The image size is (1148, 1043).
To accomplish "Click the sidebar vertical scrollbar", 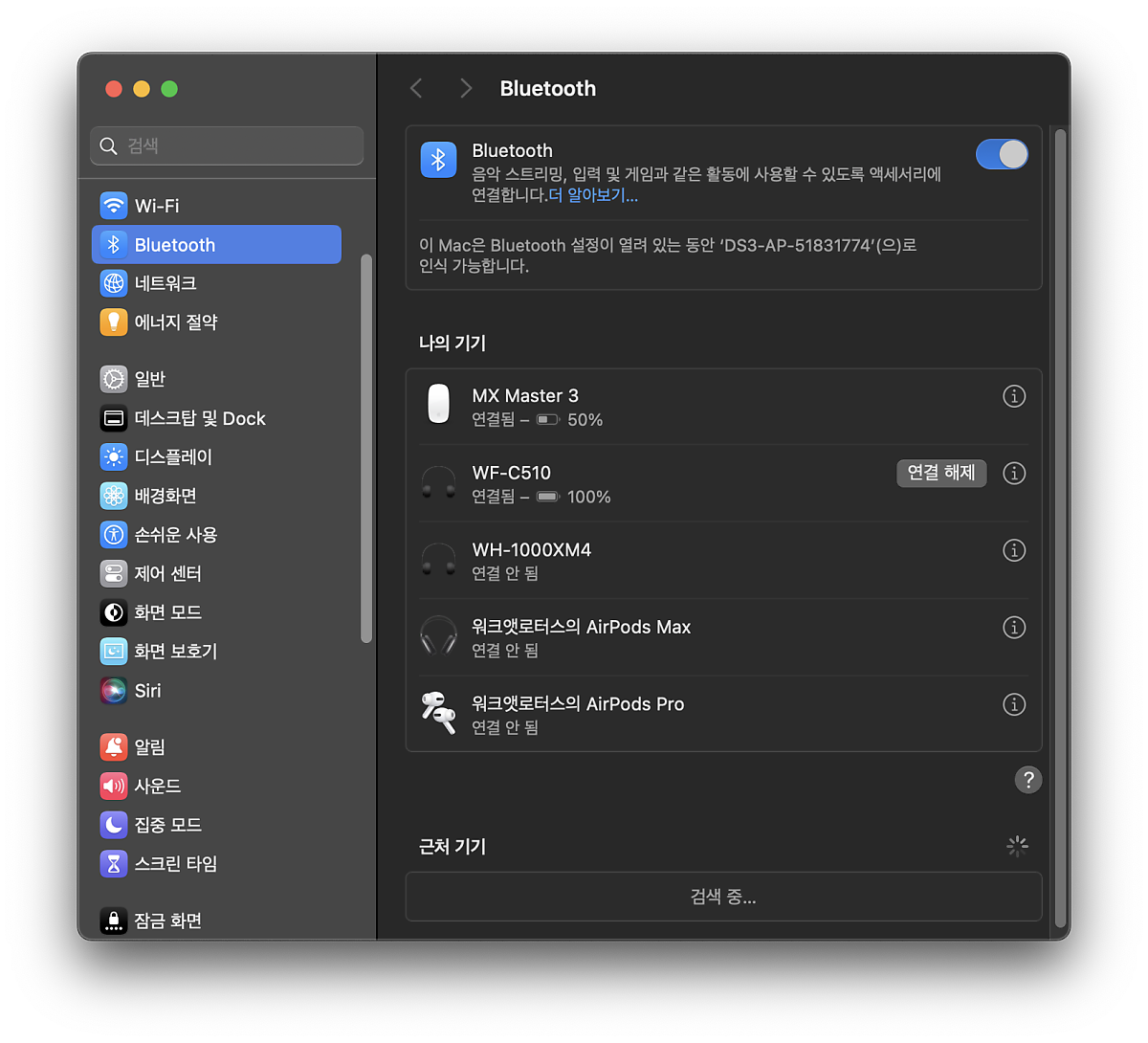I will tap(365, 449).
